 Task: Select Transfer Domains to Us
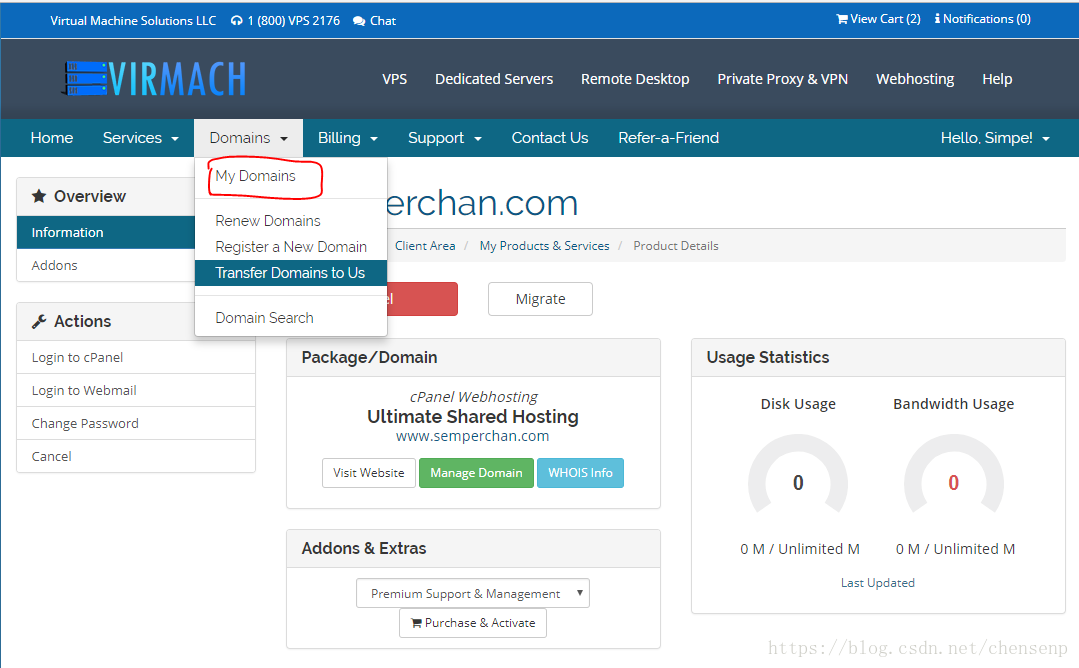[x=290, y=273]
